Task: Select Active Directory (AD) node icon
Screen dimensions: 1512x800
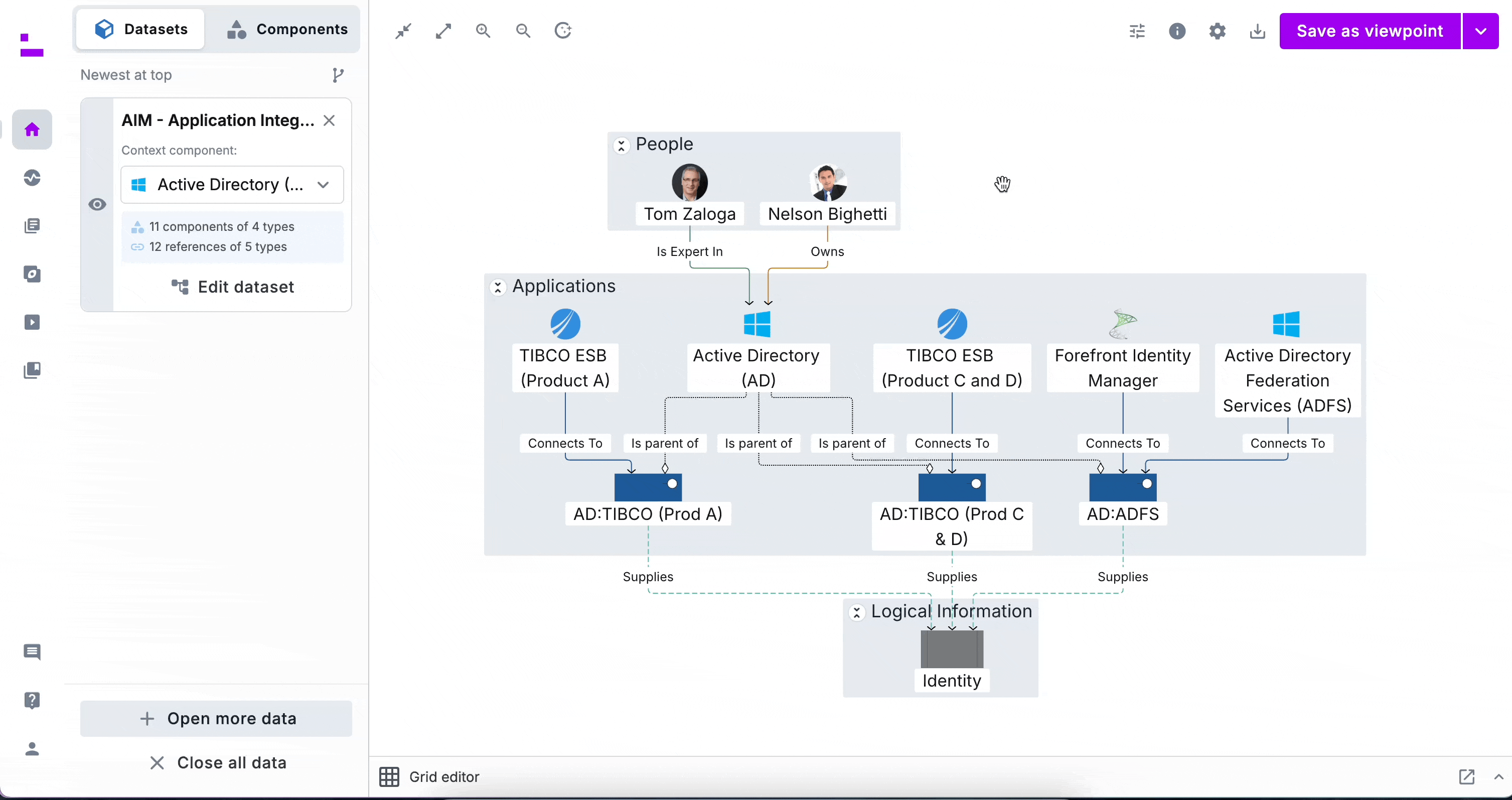Action: [x=757, y=324]
